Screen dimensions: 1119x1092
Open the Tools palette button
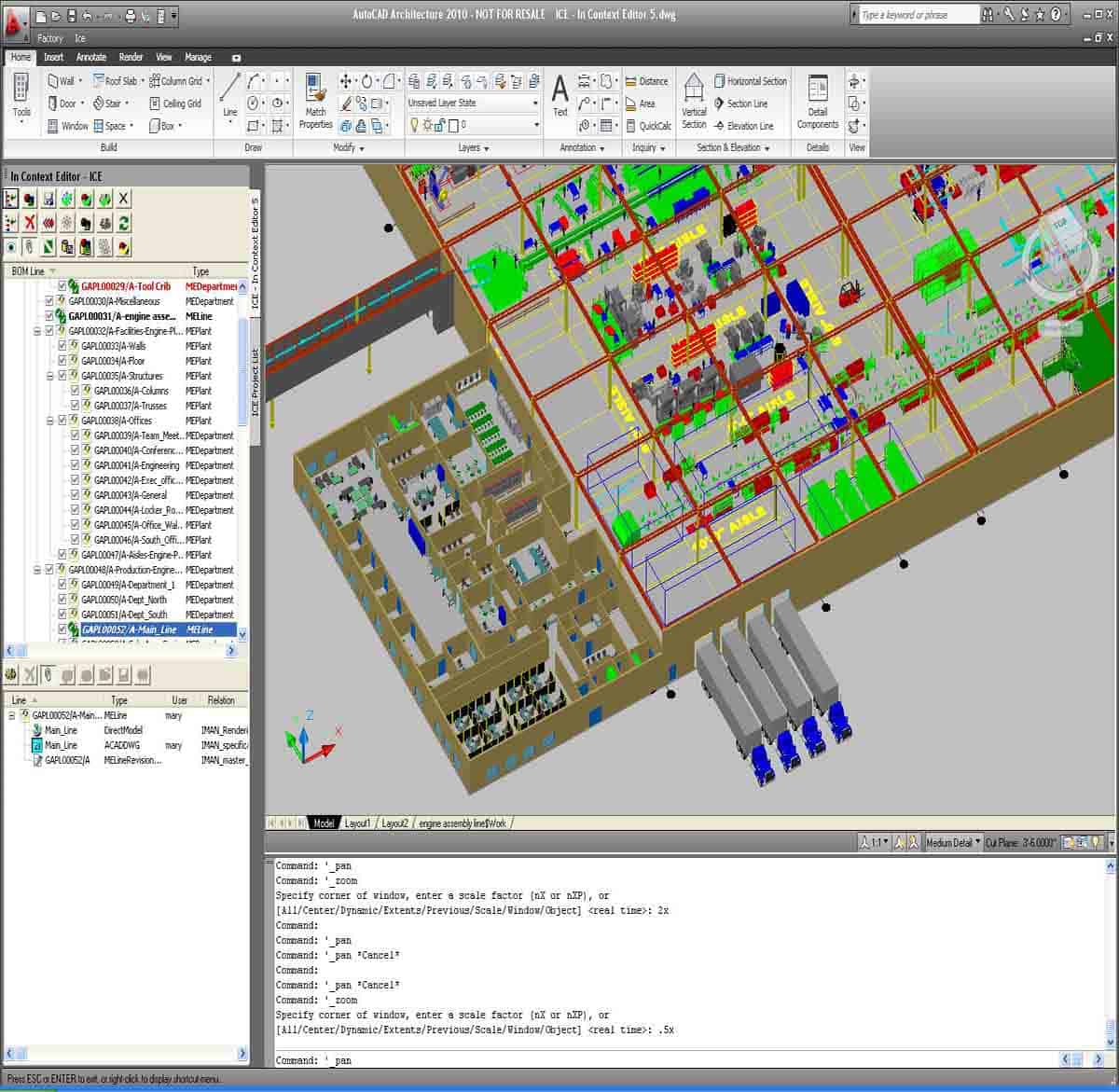coord(21,98)
